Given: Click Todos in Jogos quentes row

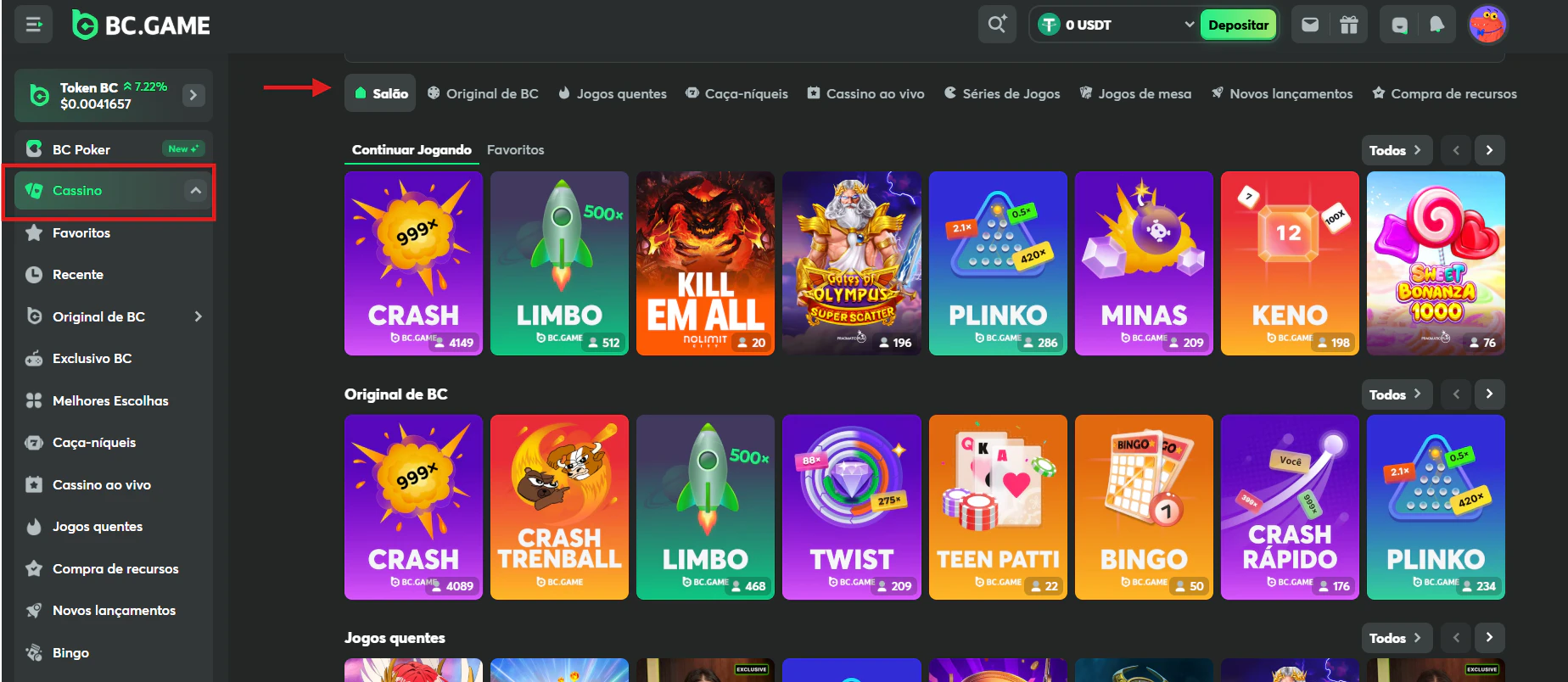Looking at the screenshot, I should [x=1397, y=637].
